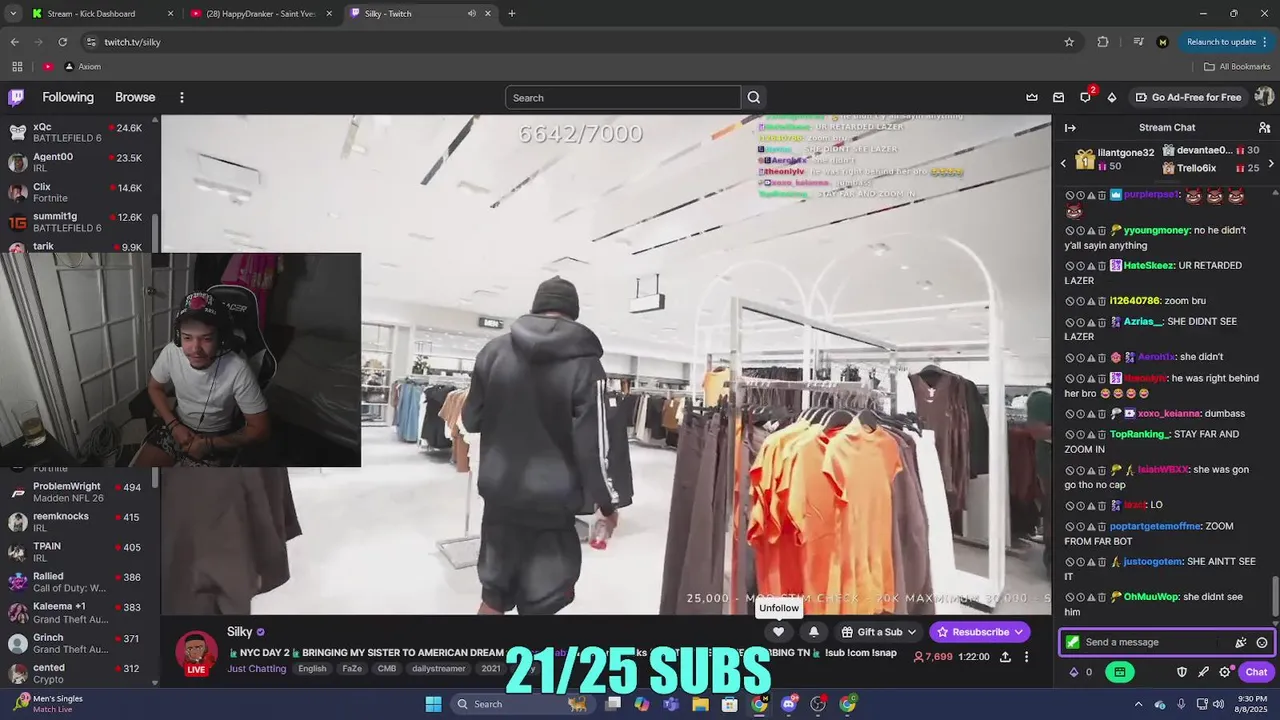Viewport: 1280px width, 720px height.
Task: Share the stream using share icon
Action: 1005,657
